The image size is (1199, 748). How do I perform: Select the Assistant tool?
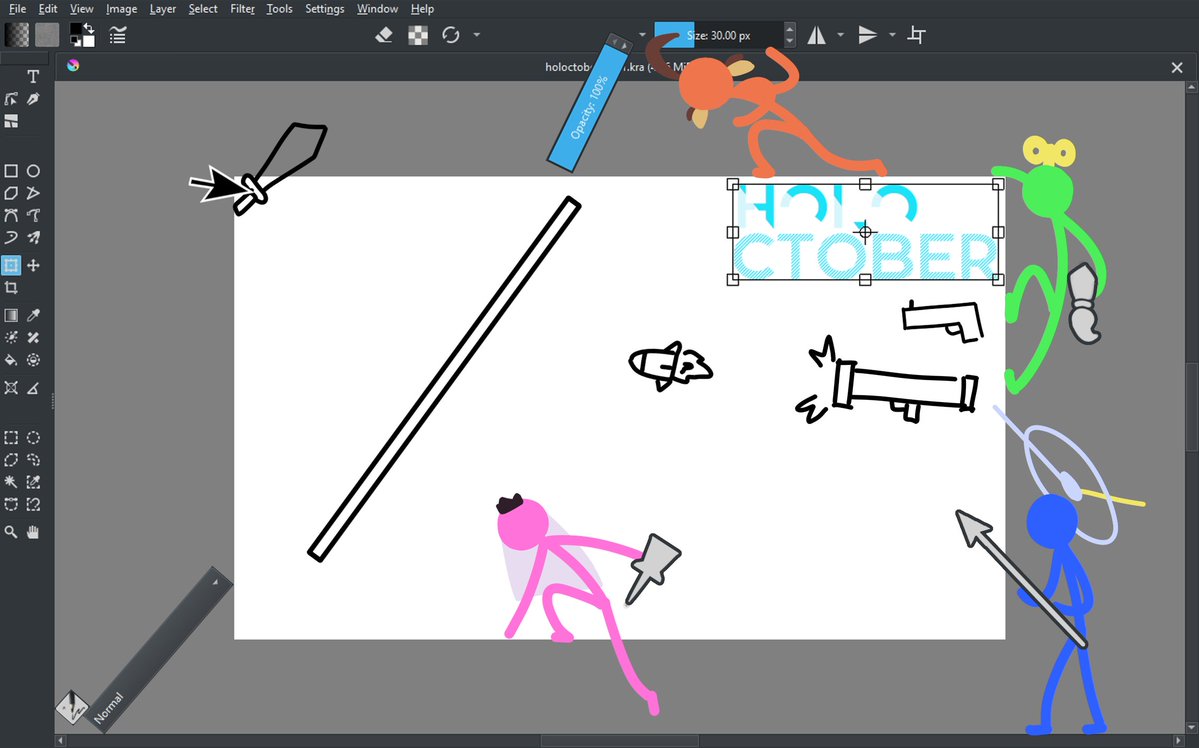[11, 388]
